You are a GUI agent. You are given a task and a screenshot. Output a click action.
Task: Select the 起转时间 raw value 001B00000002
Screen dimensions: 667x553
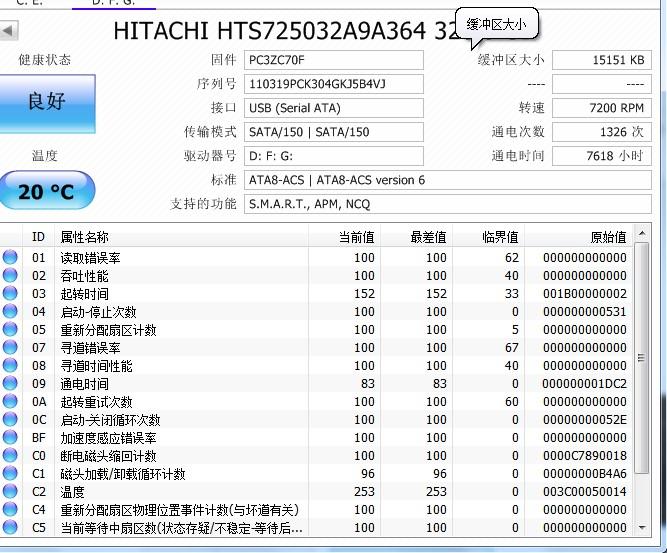point(585,294)
